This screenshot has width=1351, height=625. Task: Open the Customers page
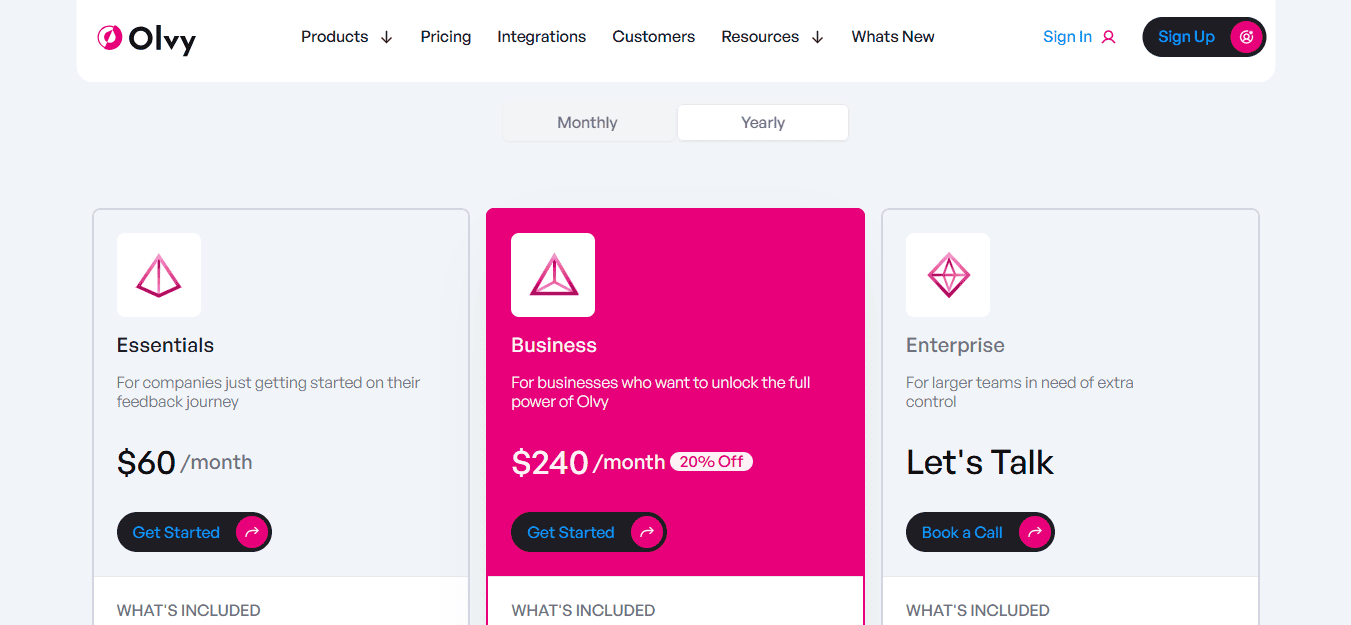654,37
